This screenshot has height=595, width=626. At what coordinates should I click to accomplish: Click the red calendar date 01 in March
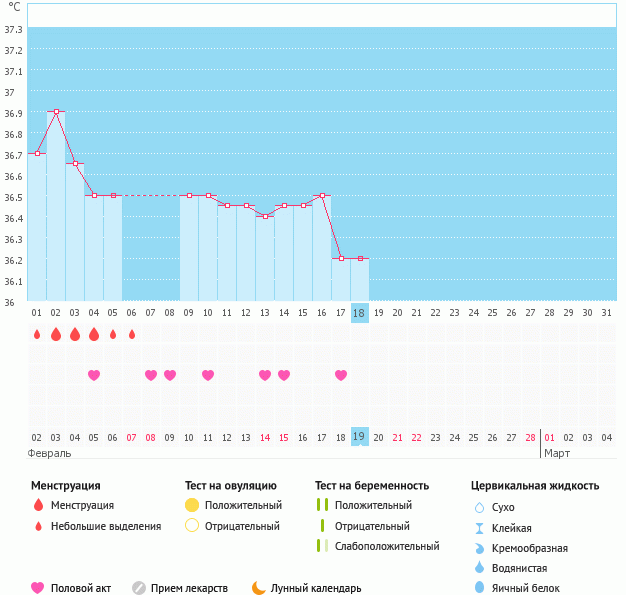[x=549, y=438]
